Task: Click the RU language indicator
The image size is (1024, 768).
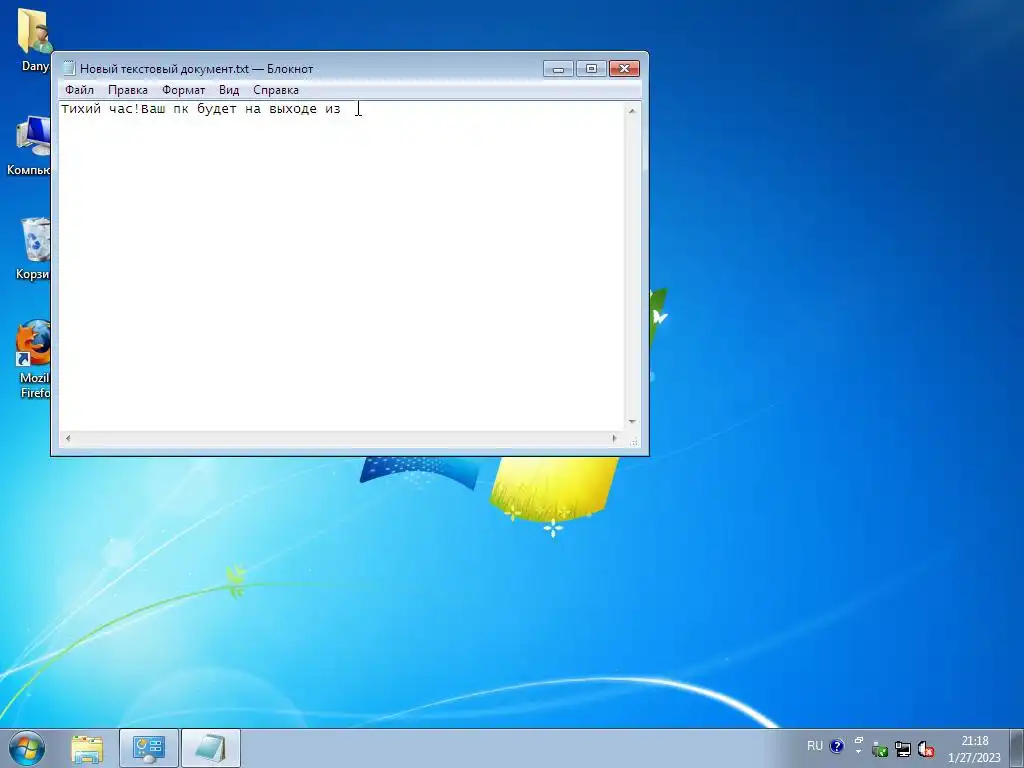Action: [815, 746]
